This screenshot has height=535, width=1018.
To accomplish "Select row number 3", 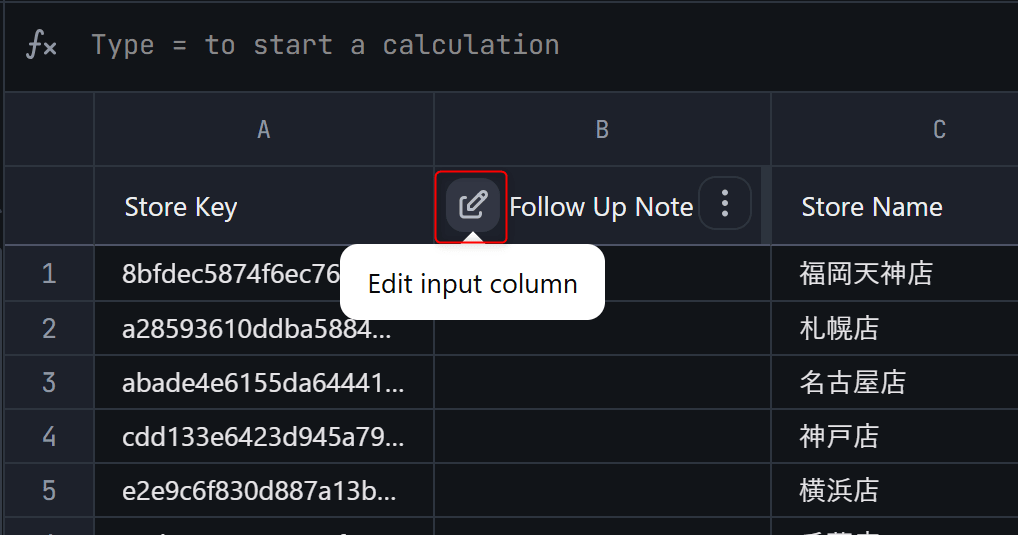I will [49, 382].
